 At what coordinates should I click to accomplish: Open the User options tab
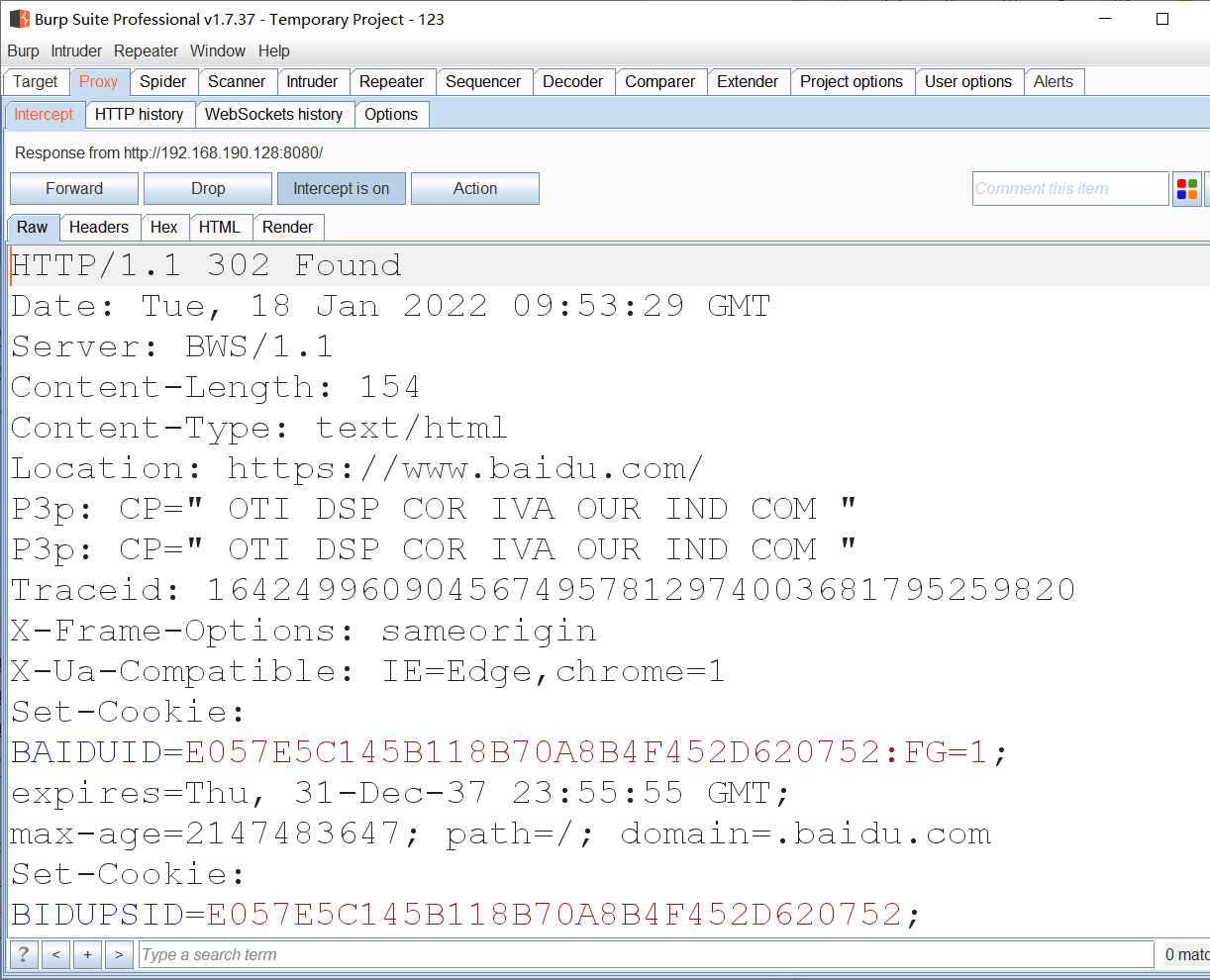click(x=968, y=82)
